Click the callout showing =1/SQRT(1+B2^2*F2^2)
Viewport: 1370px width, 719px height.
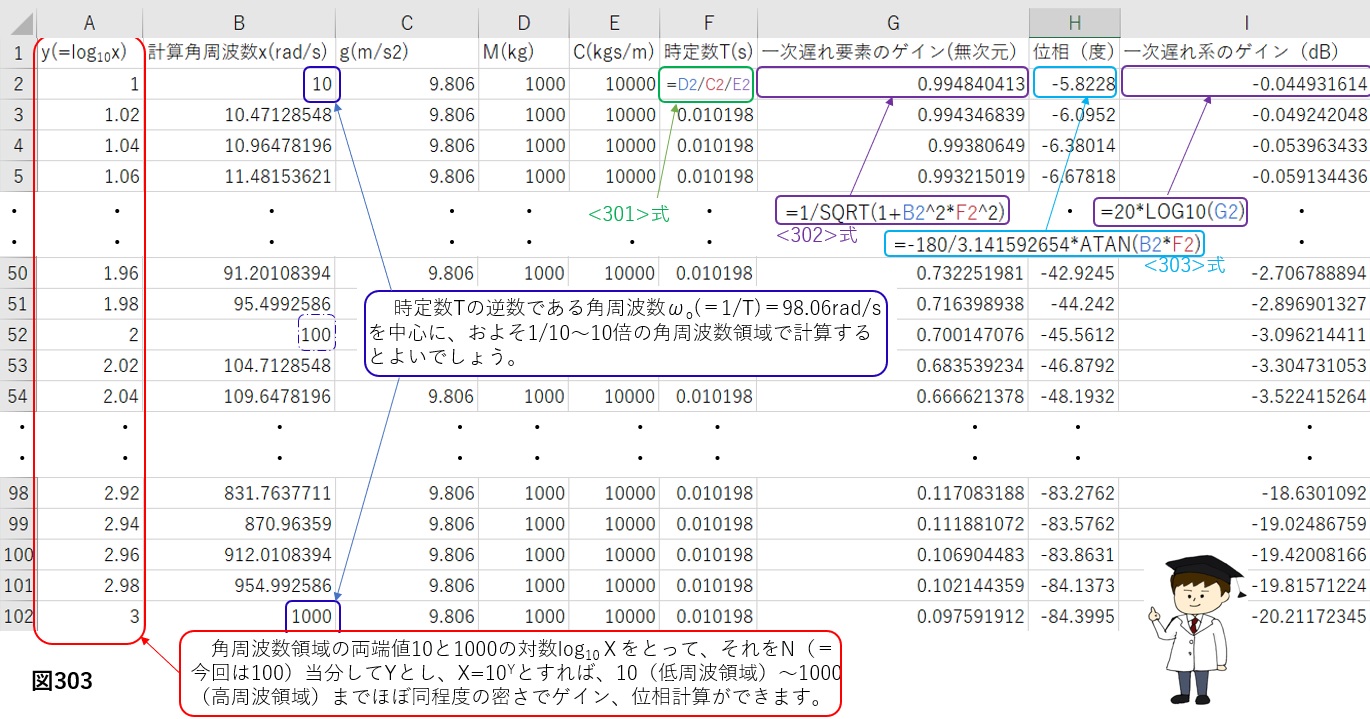pyautogui.click(x=893, y=211)
